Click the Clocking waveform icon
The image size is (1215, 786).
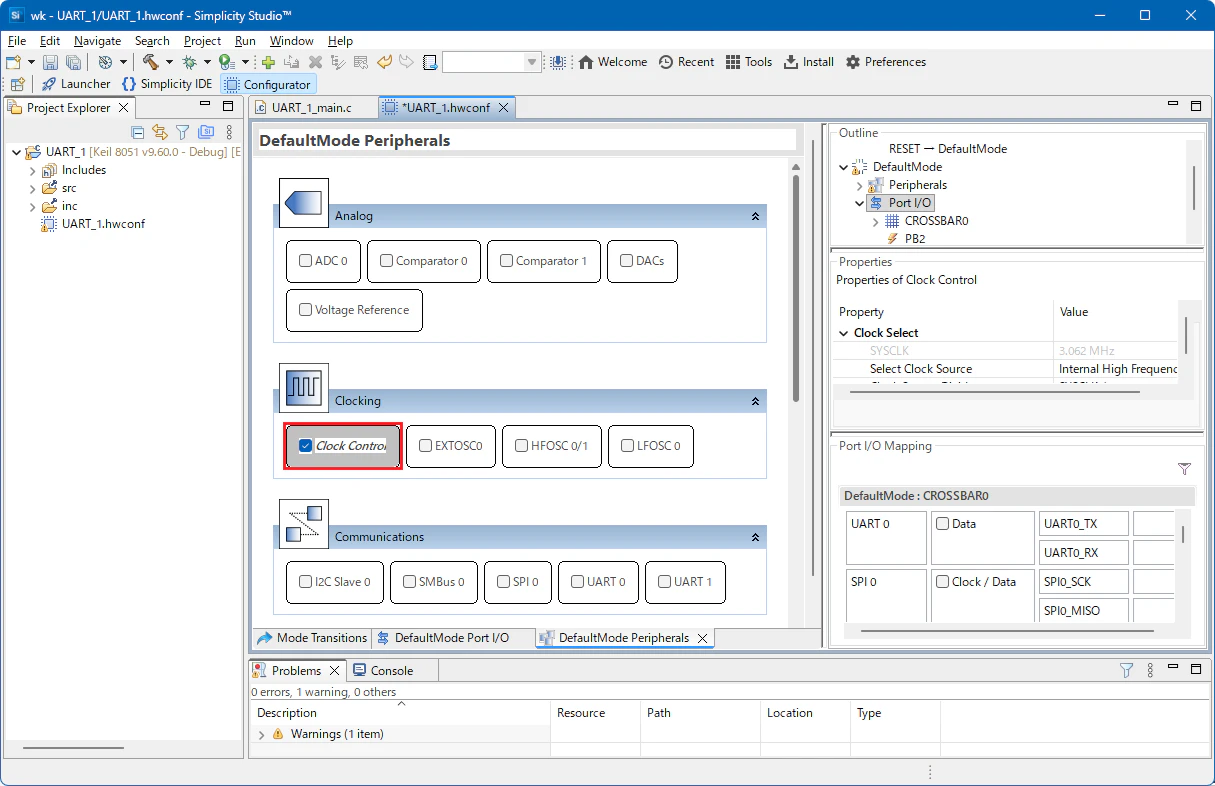pos(303,388)
